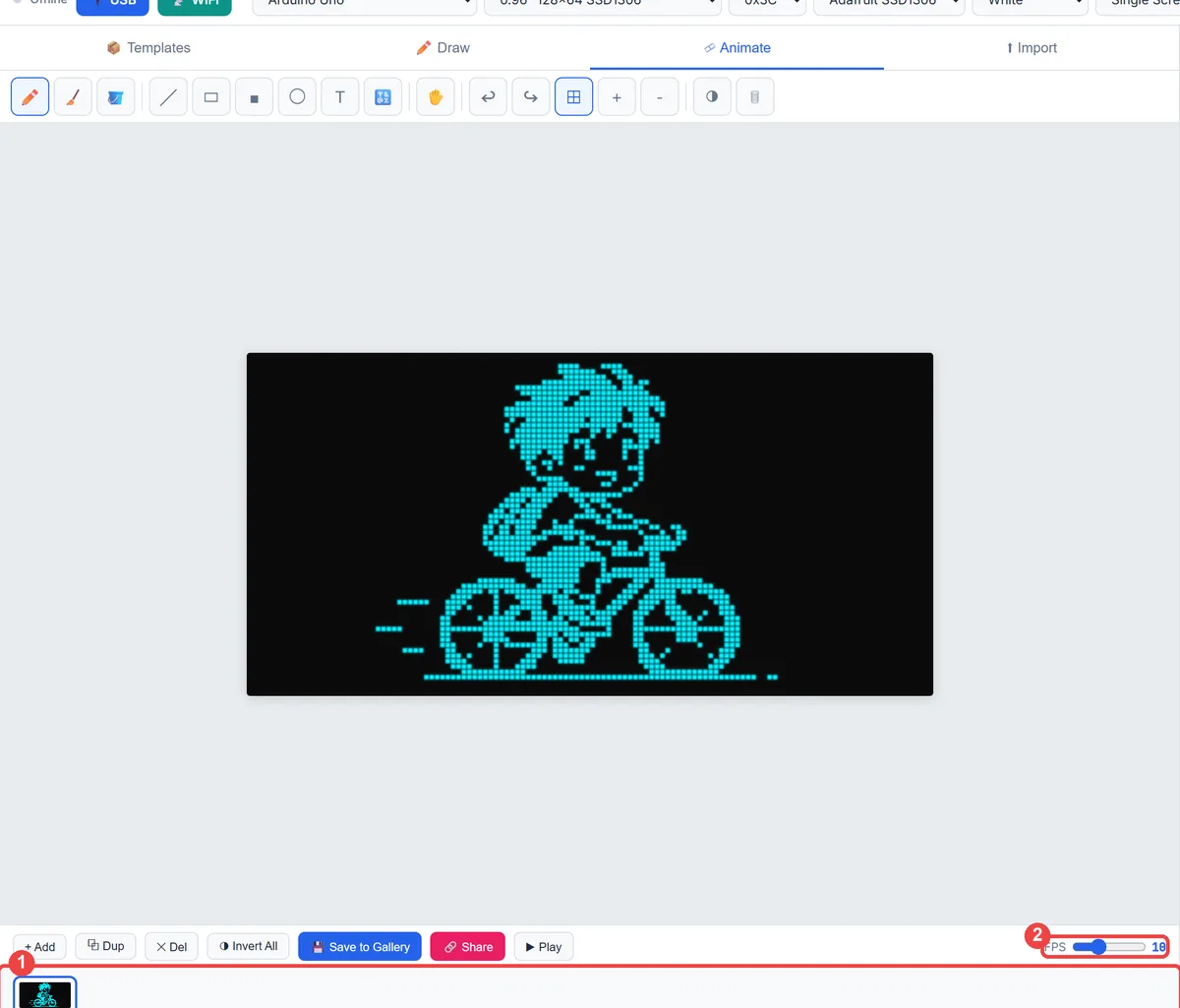Toggle the pixel grid display
Image resolution: width=1180 pixels, height=1008 pixels.
point(574,97)
